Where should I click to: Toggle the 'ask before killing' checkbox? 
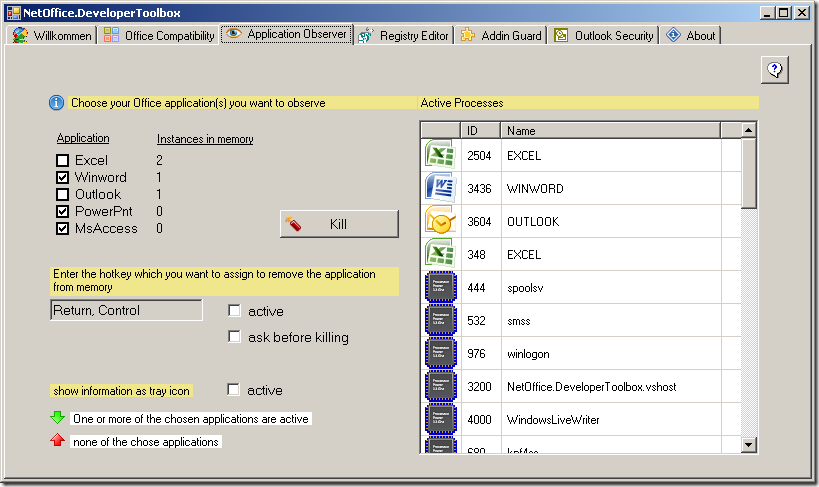234,337
